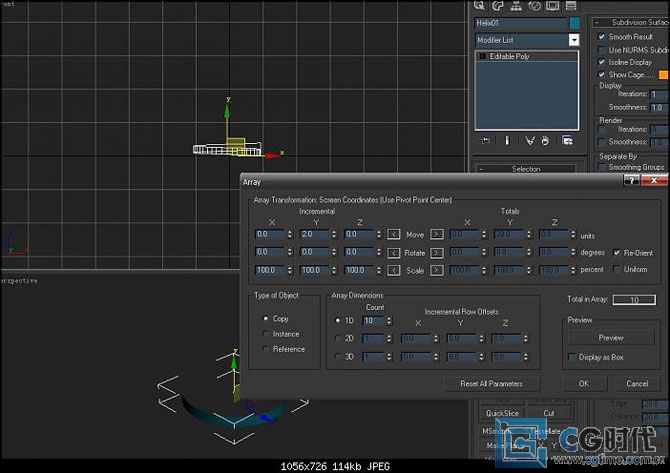The height and width of the screenshot is (473, 670).
Task: Click the Pin Stack icon
Action: click(x=485, y=141)
